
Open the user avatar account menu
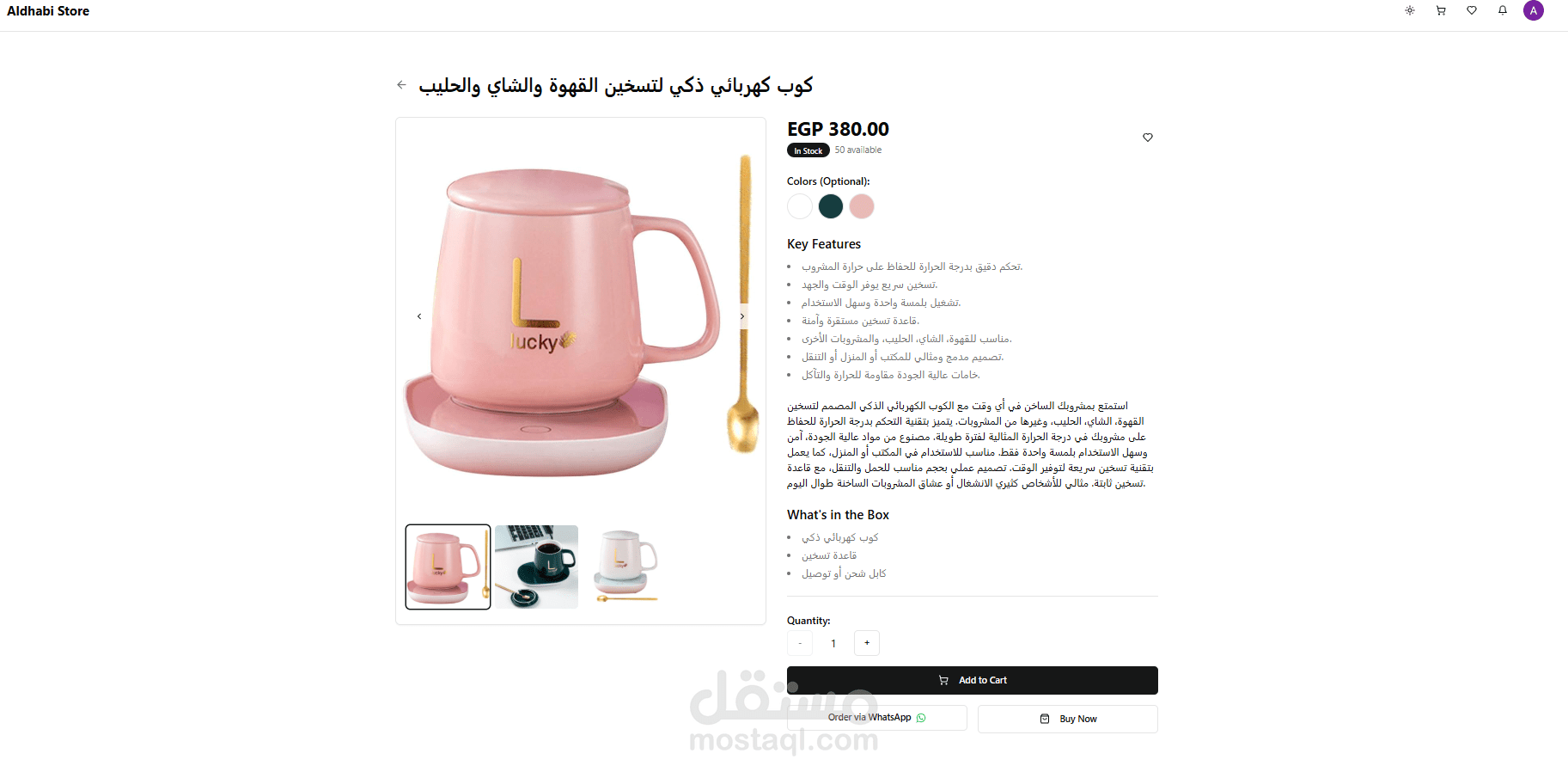point(1534,11)
